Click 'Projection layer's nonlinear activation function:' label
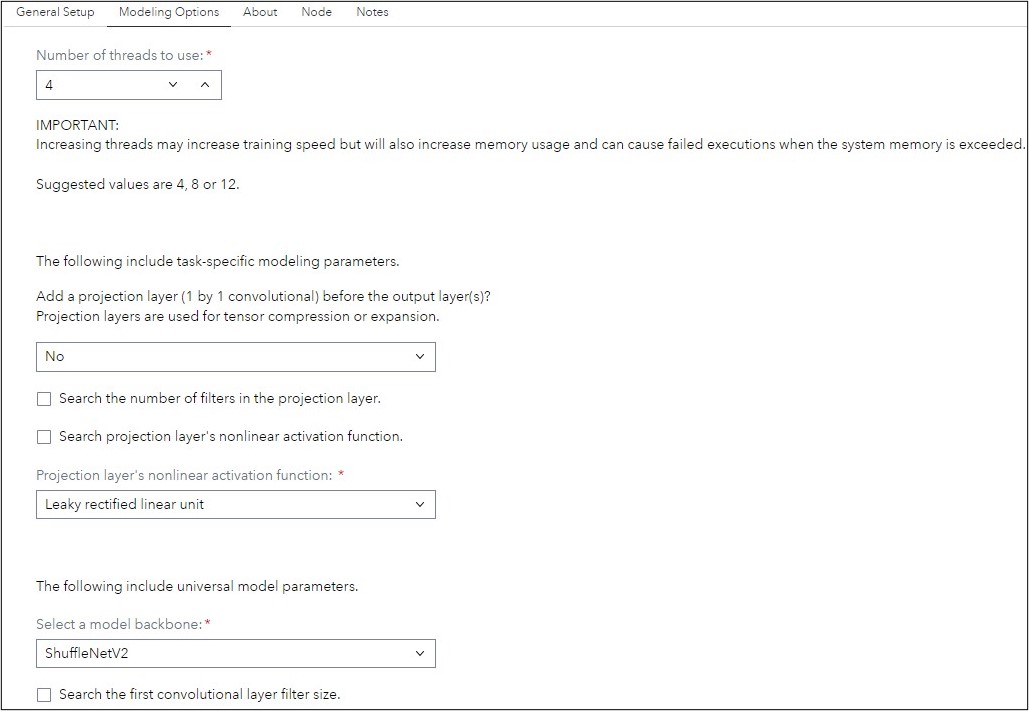The image size is (1029, 711). coord(184,475)
